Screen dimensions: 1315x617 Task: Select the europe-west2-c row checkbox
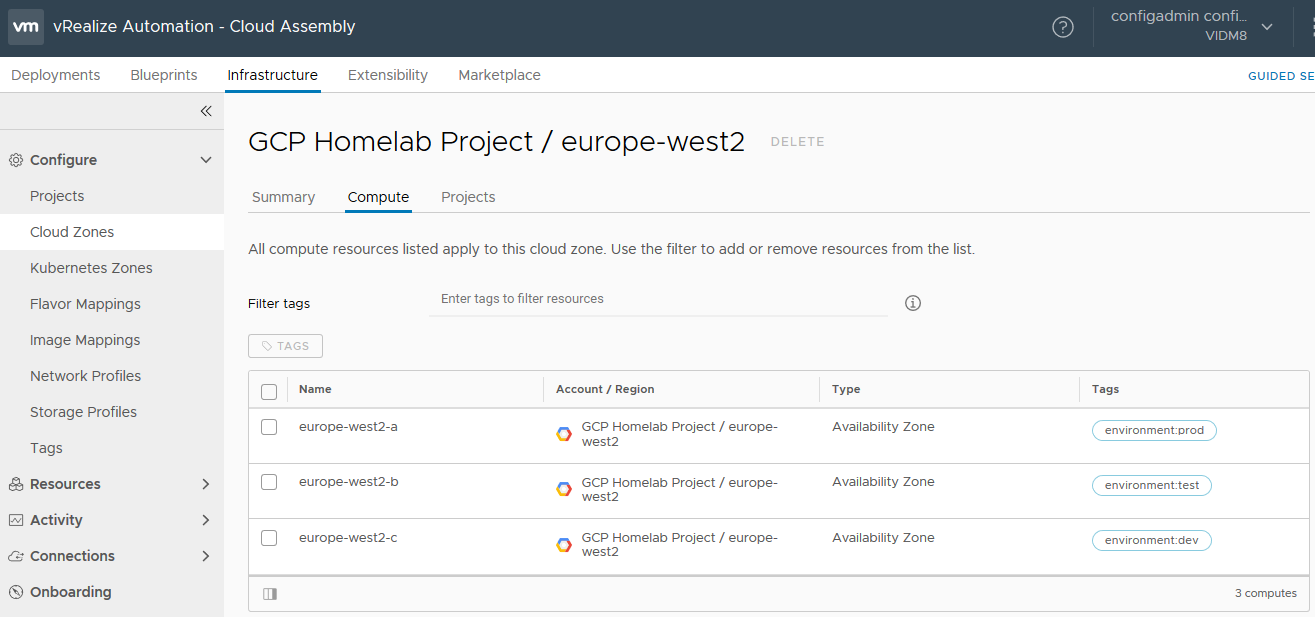click(269, 538)
